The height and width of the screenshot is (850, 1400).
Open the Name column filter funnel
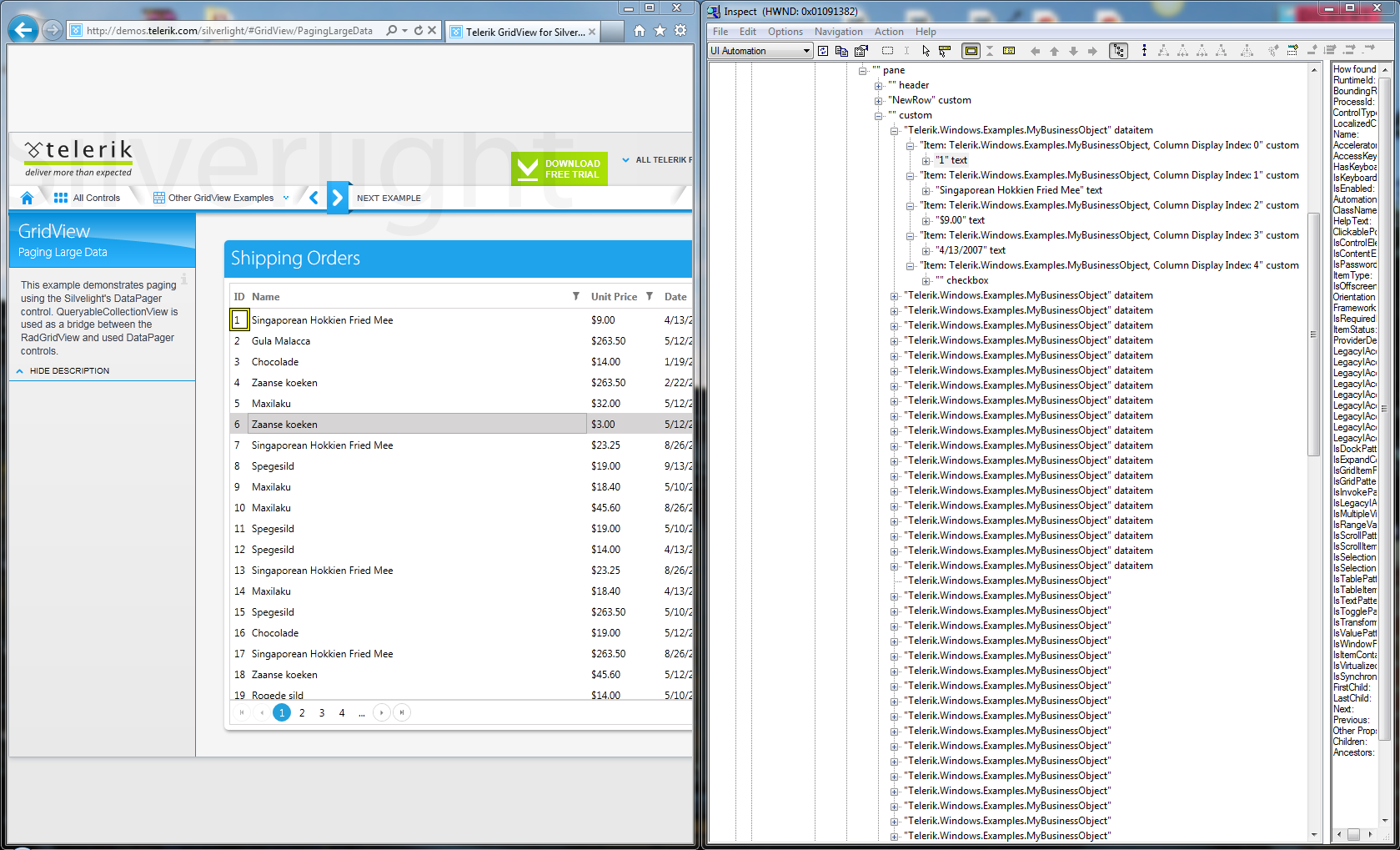575,296
